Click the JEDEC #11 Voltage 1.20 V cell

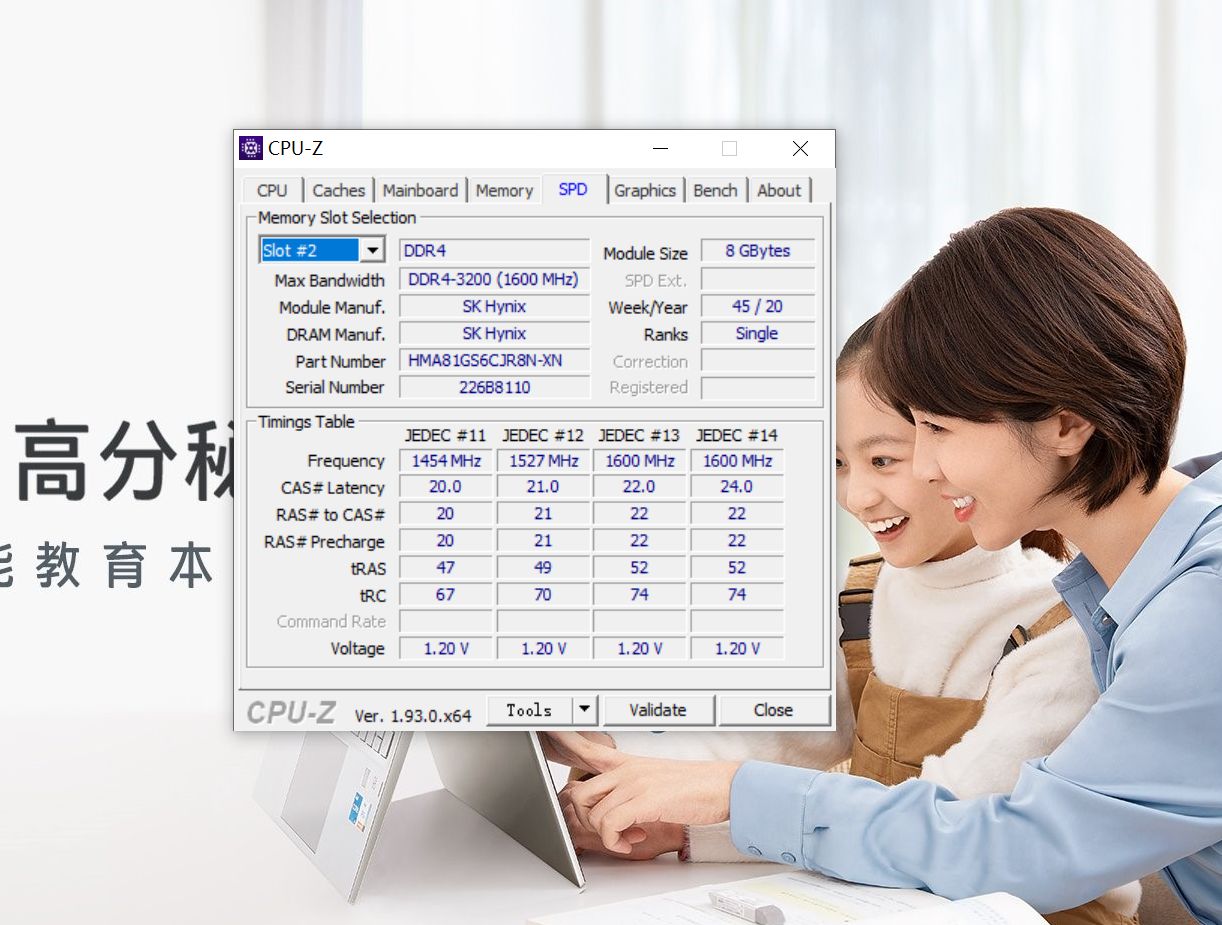pos(446,649)
